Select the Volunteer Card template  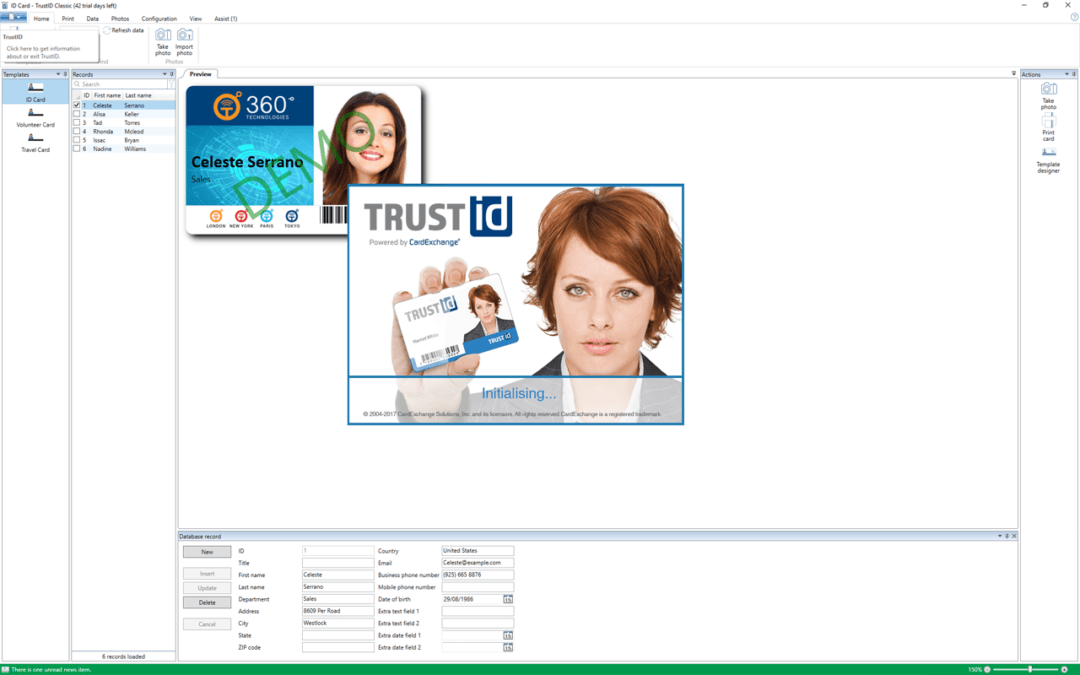click(x=35, y=118)
